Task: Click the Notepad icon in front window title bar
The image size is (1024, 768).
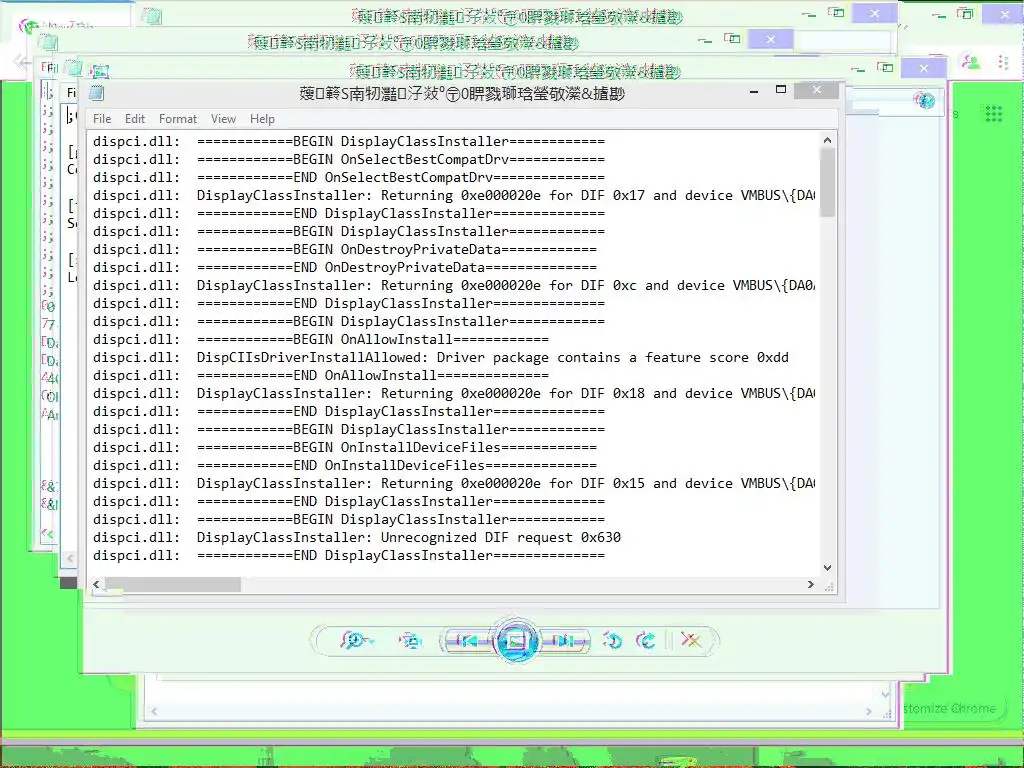Action: click(x=97, y=93)
